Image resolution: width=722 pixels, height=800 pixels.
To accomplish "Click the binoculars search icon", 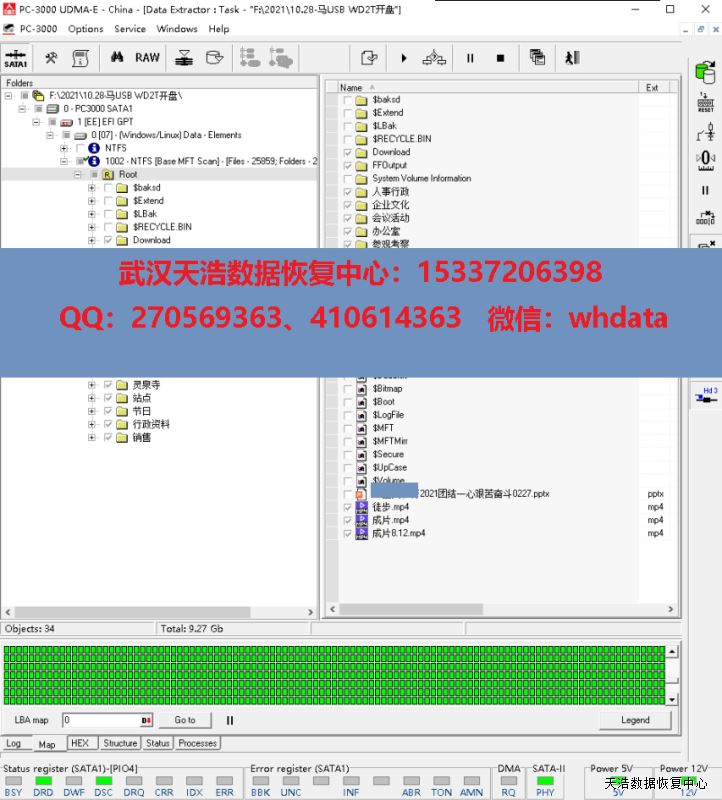I will pyautogui.click(x=117, y=58).
